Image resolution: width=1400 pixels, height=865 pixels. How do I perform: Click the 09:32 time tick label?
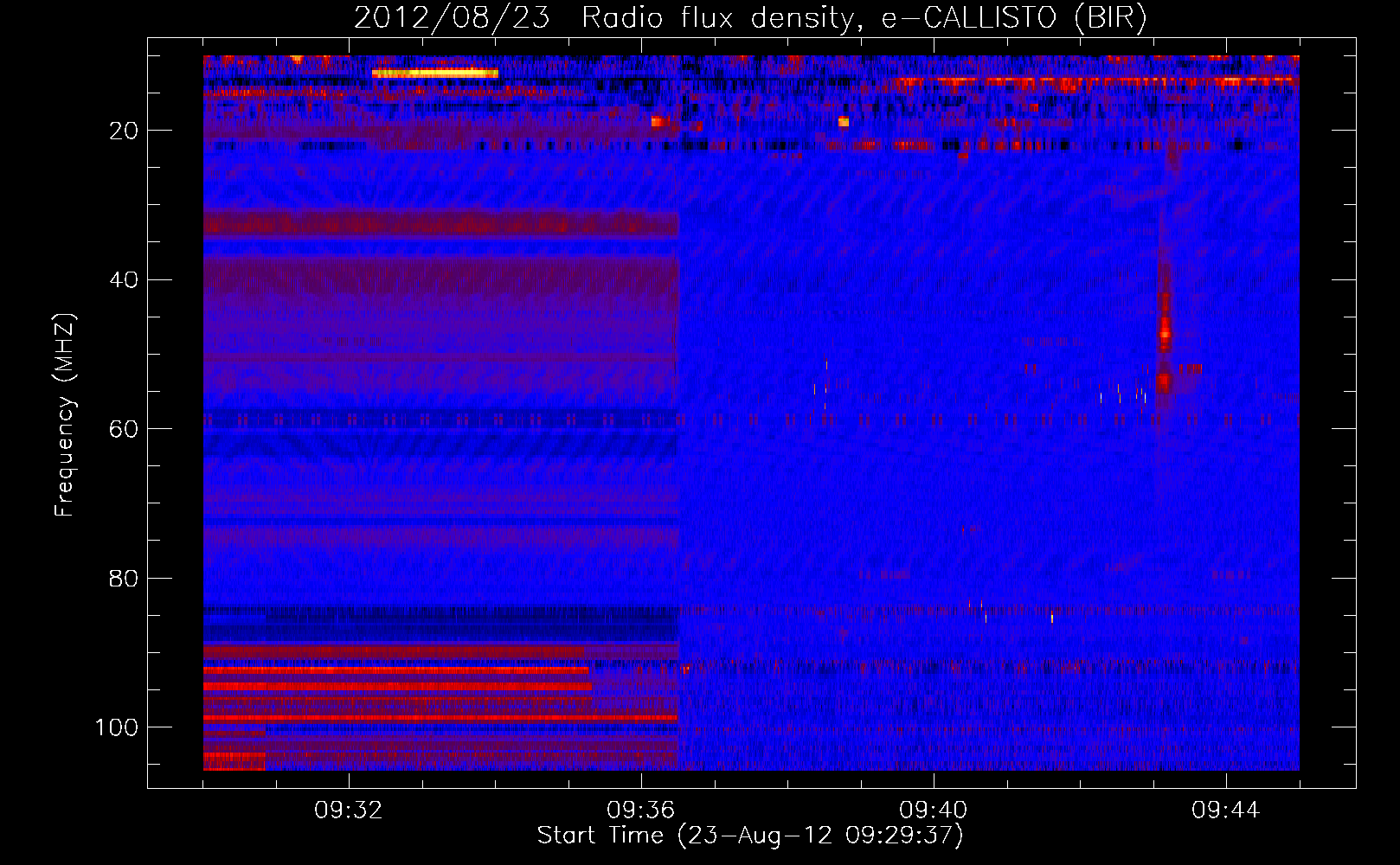349,811
